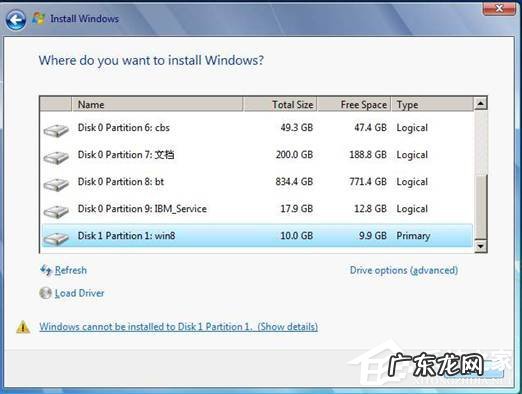The width and height of the screenshot is (522, 394).
Task: Click the 188.8 GB free space value
Action: tap(368, 155)
